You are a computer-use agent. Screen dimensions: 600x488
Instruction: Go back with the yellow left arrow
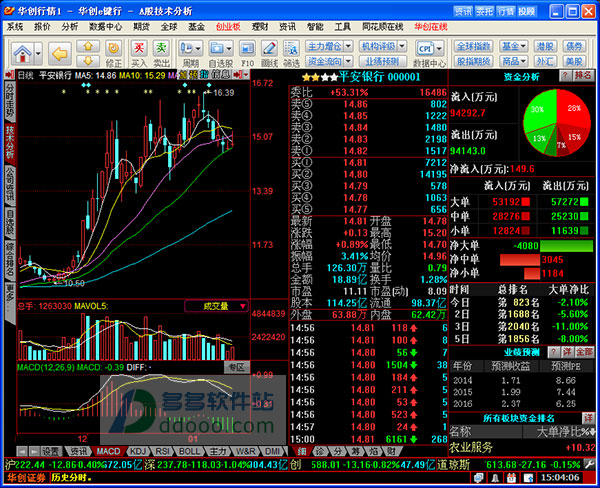(x=60, y=53)
